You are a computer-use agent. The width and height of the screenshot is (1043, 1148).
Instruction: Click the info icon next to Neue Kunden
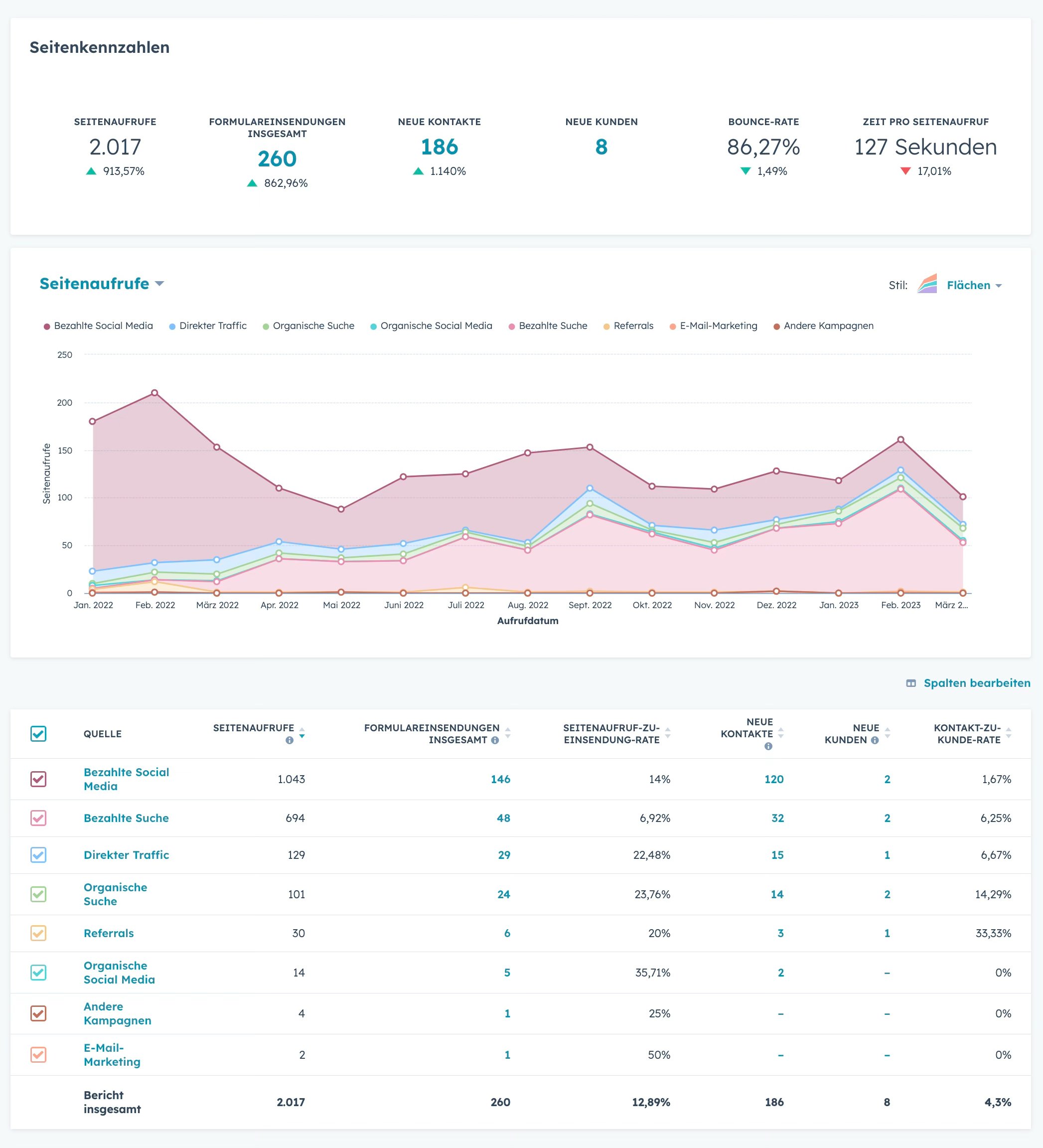point(875,740)
